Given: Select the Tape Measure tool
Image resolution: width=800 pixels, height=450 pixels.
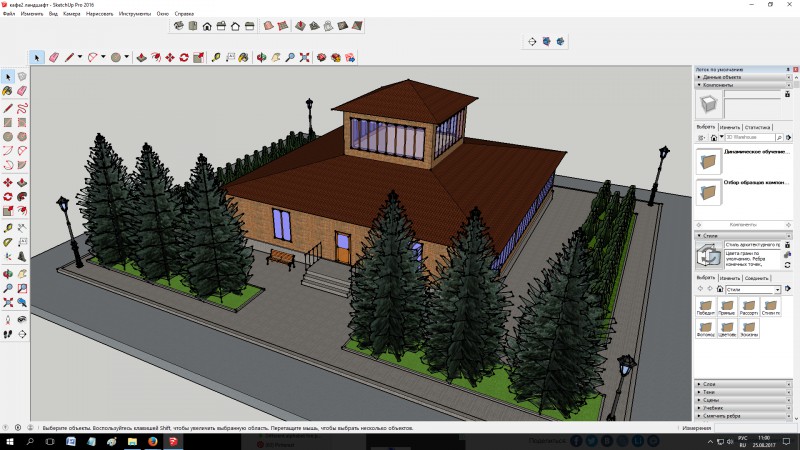Looking at the screenshot, I should pos(216,58).
